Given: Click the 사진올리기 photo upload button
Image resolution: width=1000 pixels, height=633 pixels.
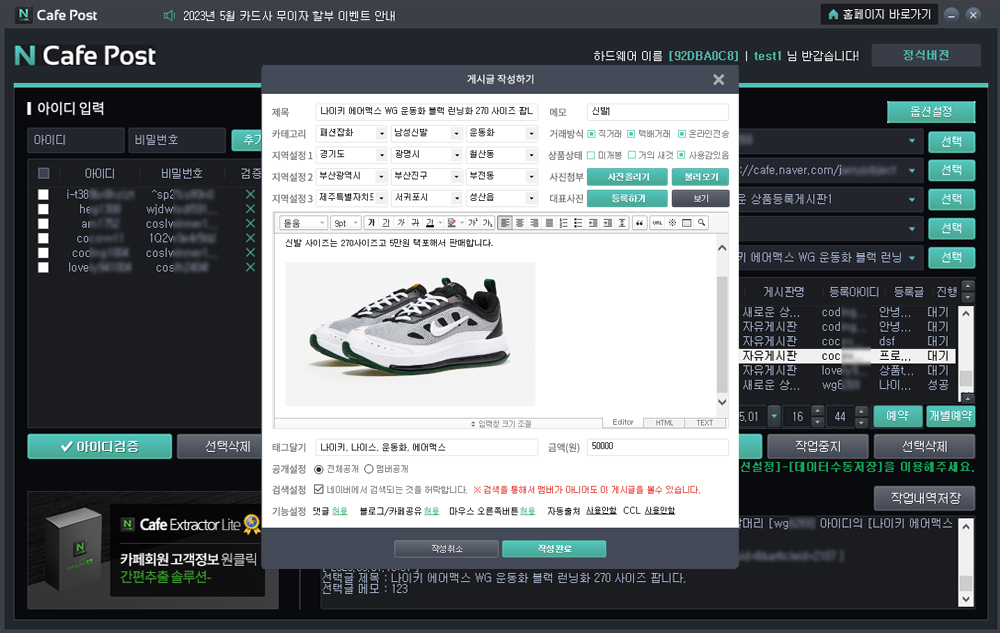Looking at the screenshot, I should [x=628, y=177].
